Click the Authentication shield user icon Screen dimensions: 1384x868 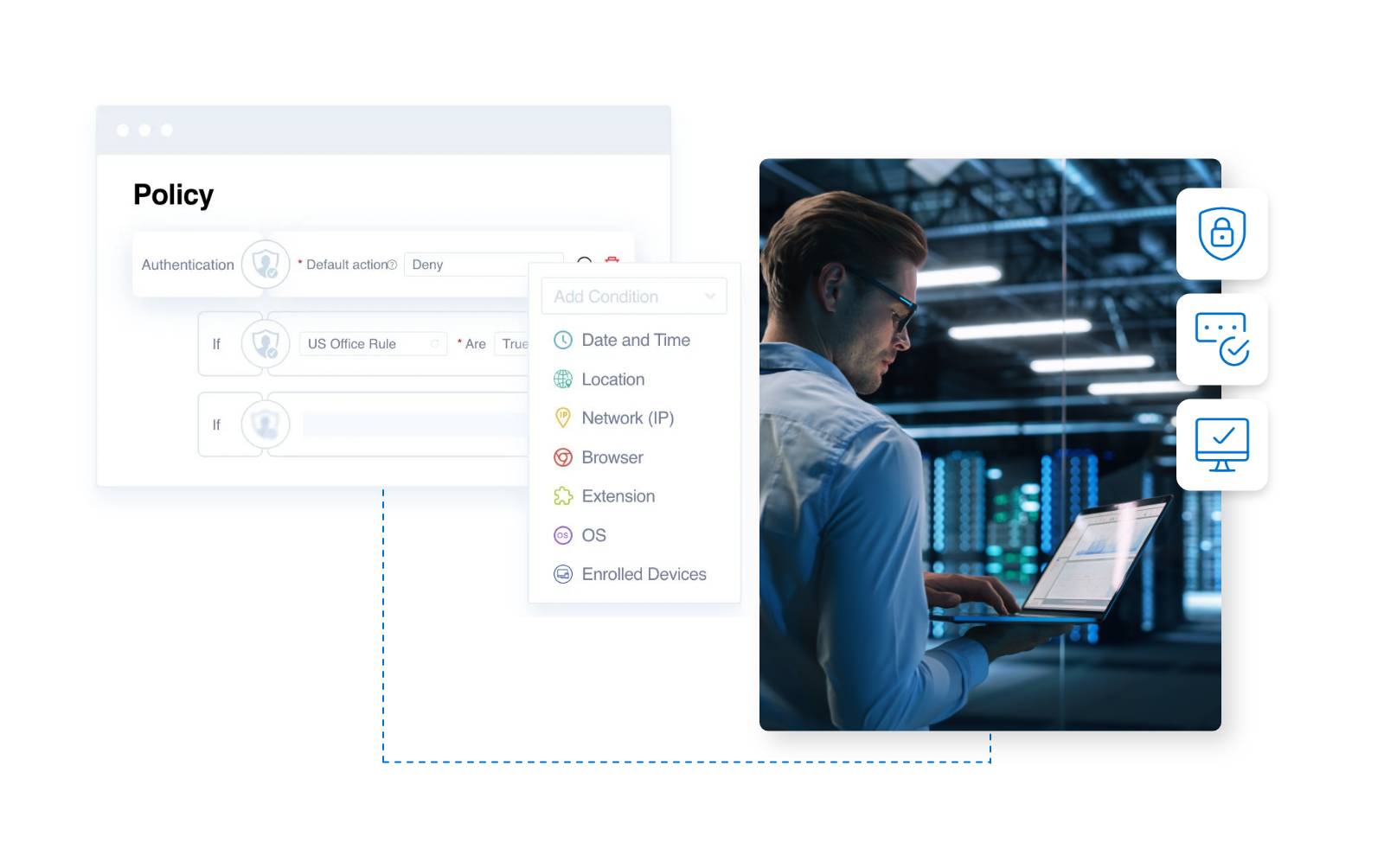point(265,264)
